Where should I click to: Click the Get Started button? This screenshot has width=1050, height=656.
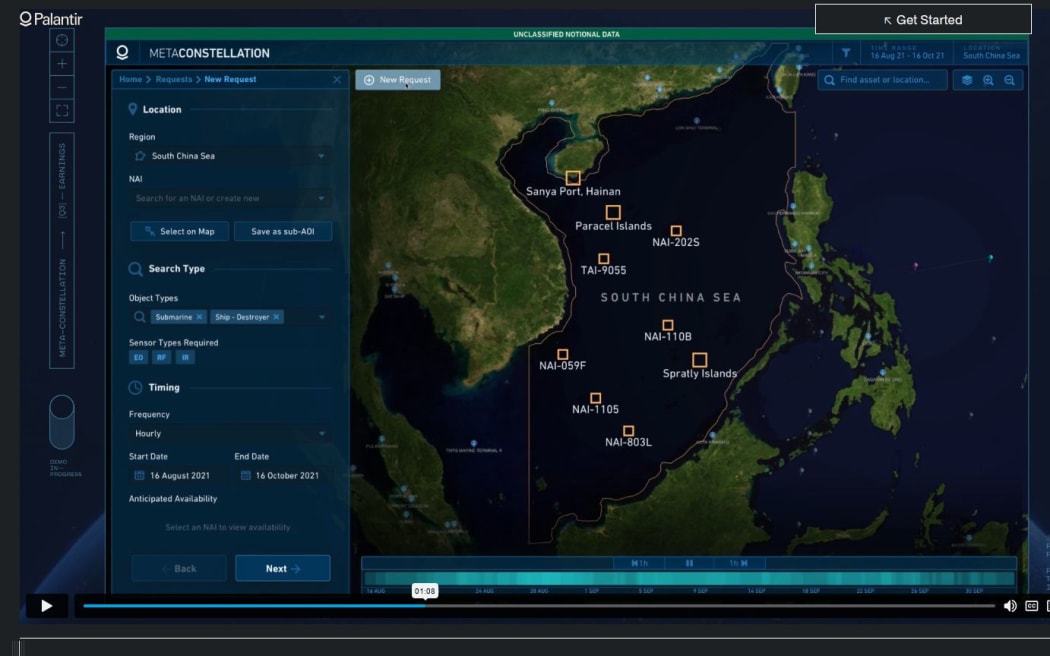pyautogui.click(x=923, y=19)
